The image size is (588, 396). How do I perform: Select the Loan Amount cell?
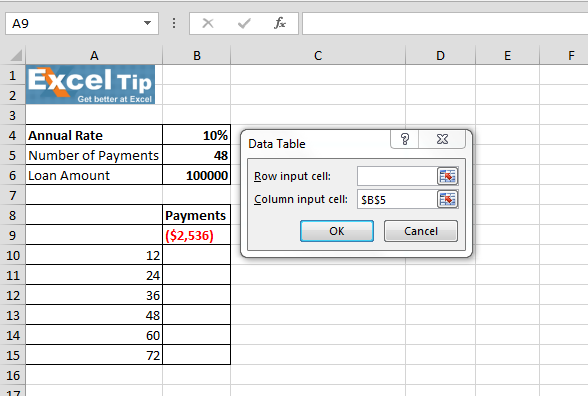(94, 175)
